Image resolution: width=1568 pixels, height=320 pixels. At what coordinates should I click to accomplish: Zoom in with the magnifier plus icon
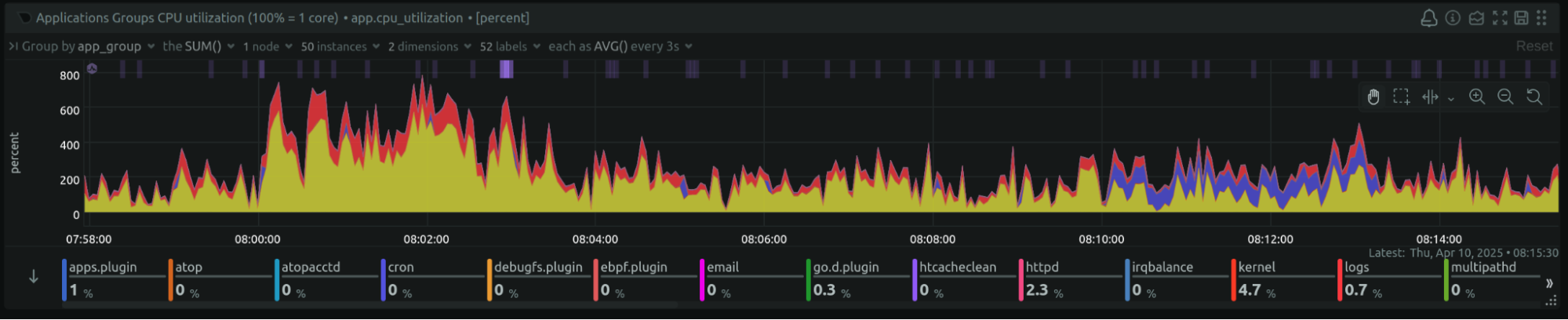(x=1477, y=97)
